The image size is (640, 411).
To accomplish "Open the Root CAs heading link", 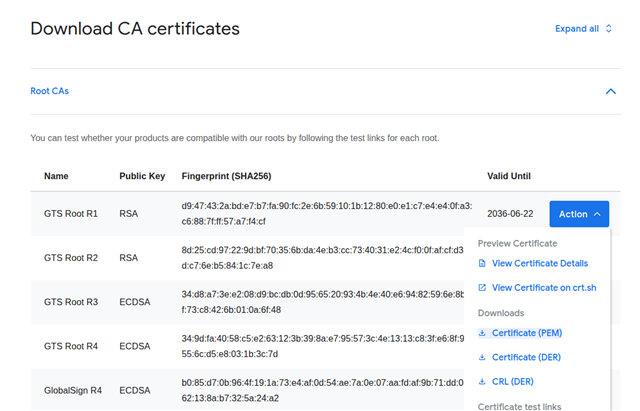I will tap(49, 91).
